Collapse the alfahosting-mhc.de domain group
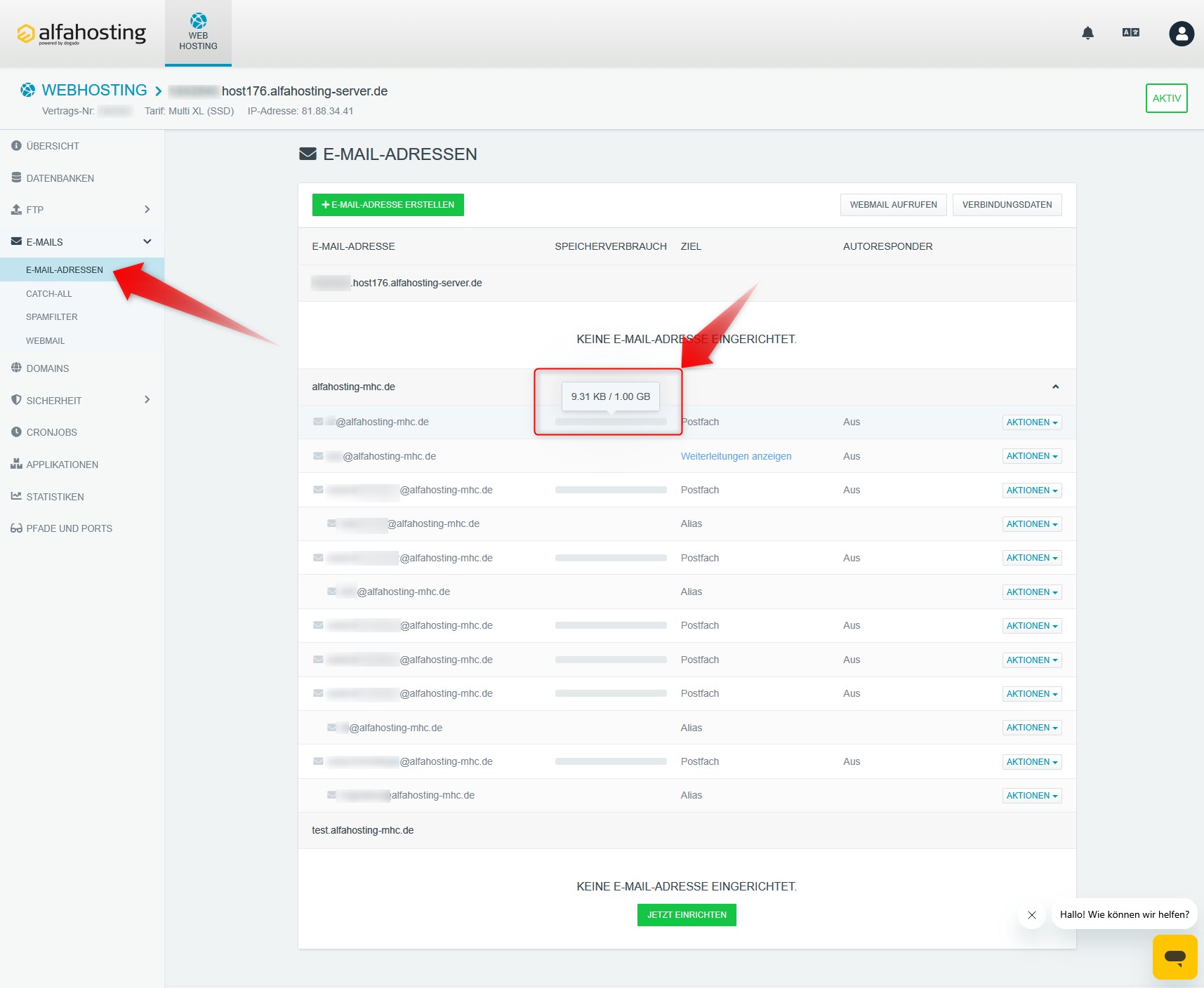1204x988 pixels. tap(1054, 387)
